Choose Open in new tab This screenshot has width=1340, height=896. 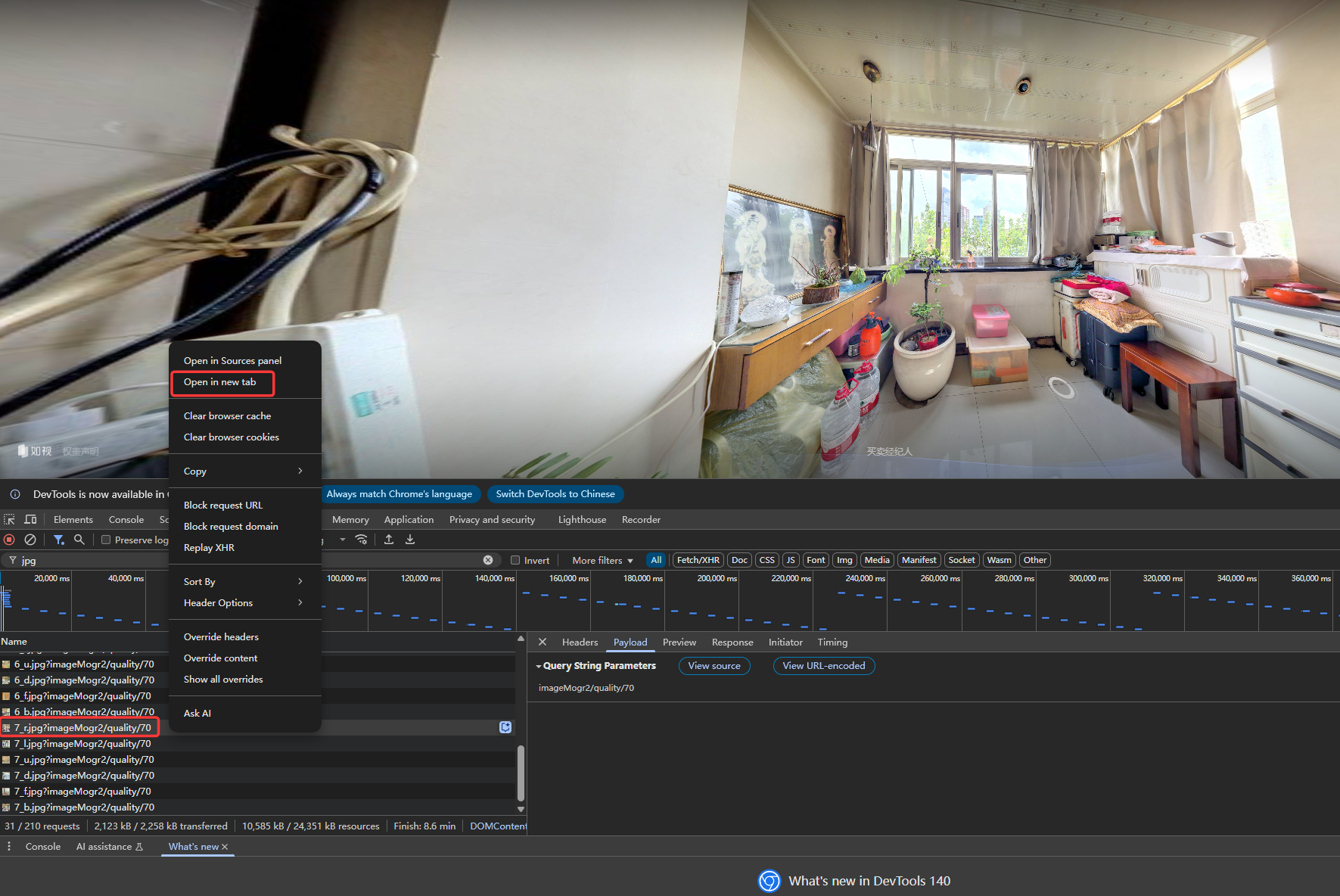pyautogui.click(x=220, y=382)
